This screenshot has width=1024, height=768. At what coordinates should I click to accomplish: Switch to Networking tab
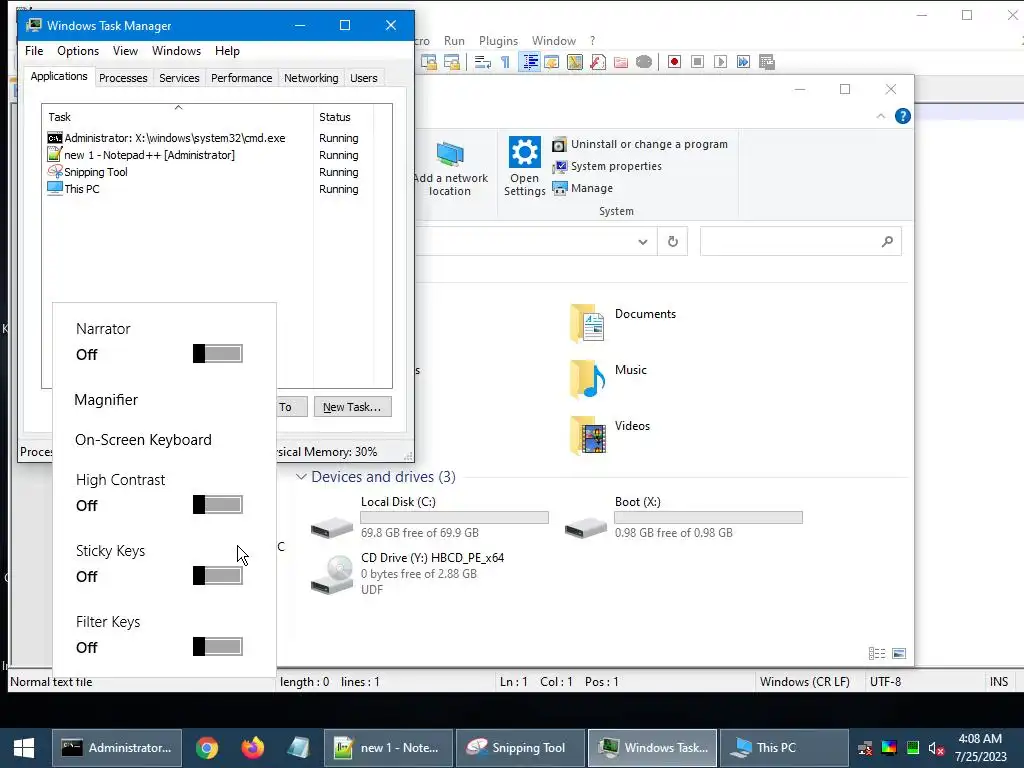click(x=311, y=78)
